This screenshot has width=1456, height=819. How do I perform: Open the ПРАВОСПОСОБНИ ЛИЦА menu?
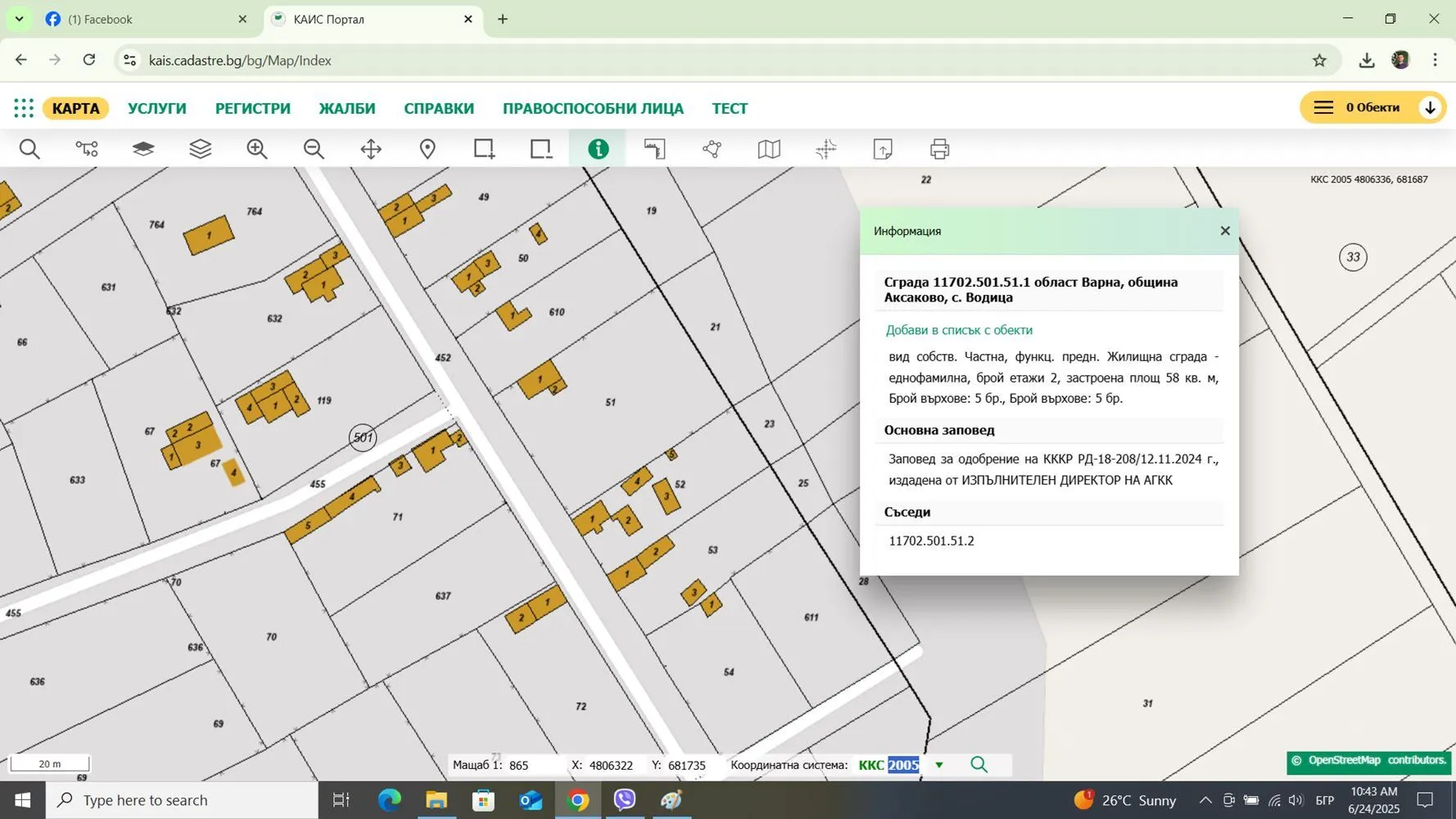(x=593, y=108)
